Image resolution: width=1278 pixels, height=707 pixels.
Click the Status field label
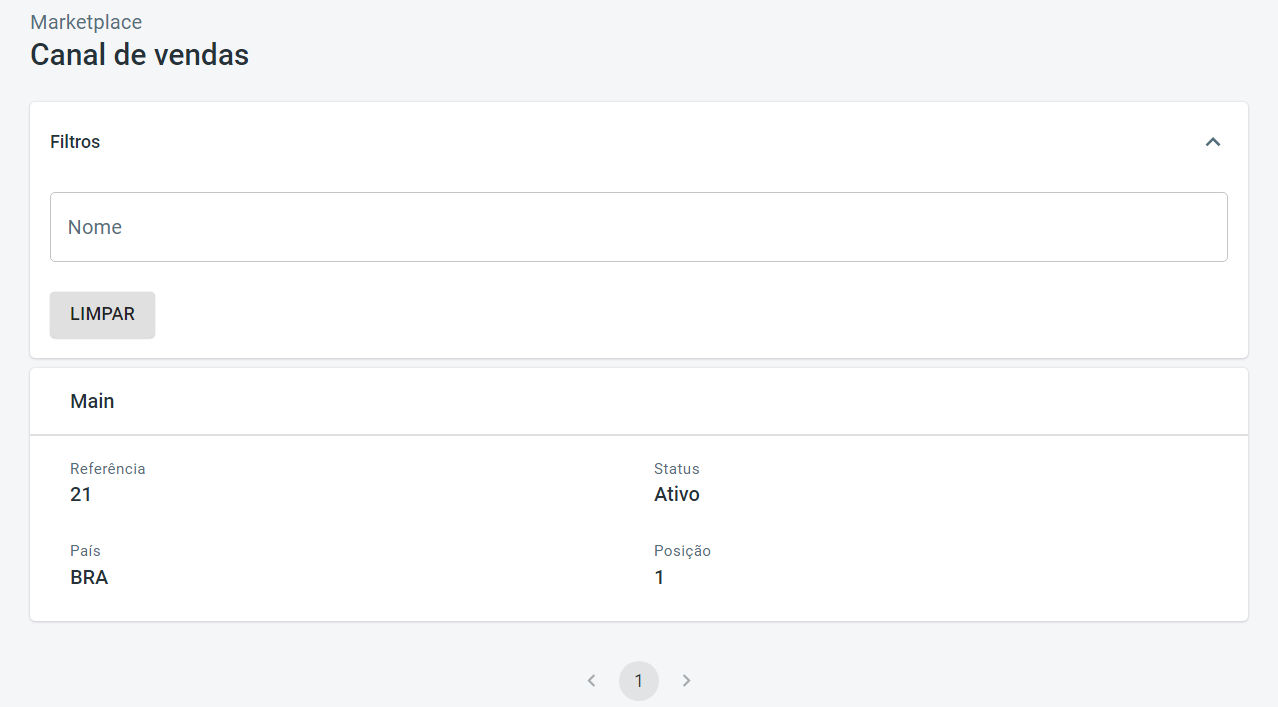pyautogui.click(x=677, y=469)
